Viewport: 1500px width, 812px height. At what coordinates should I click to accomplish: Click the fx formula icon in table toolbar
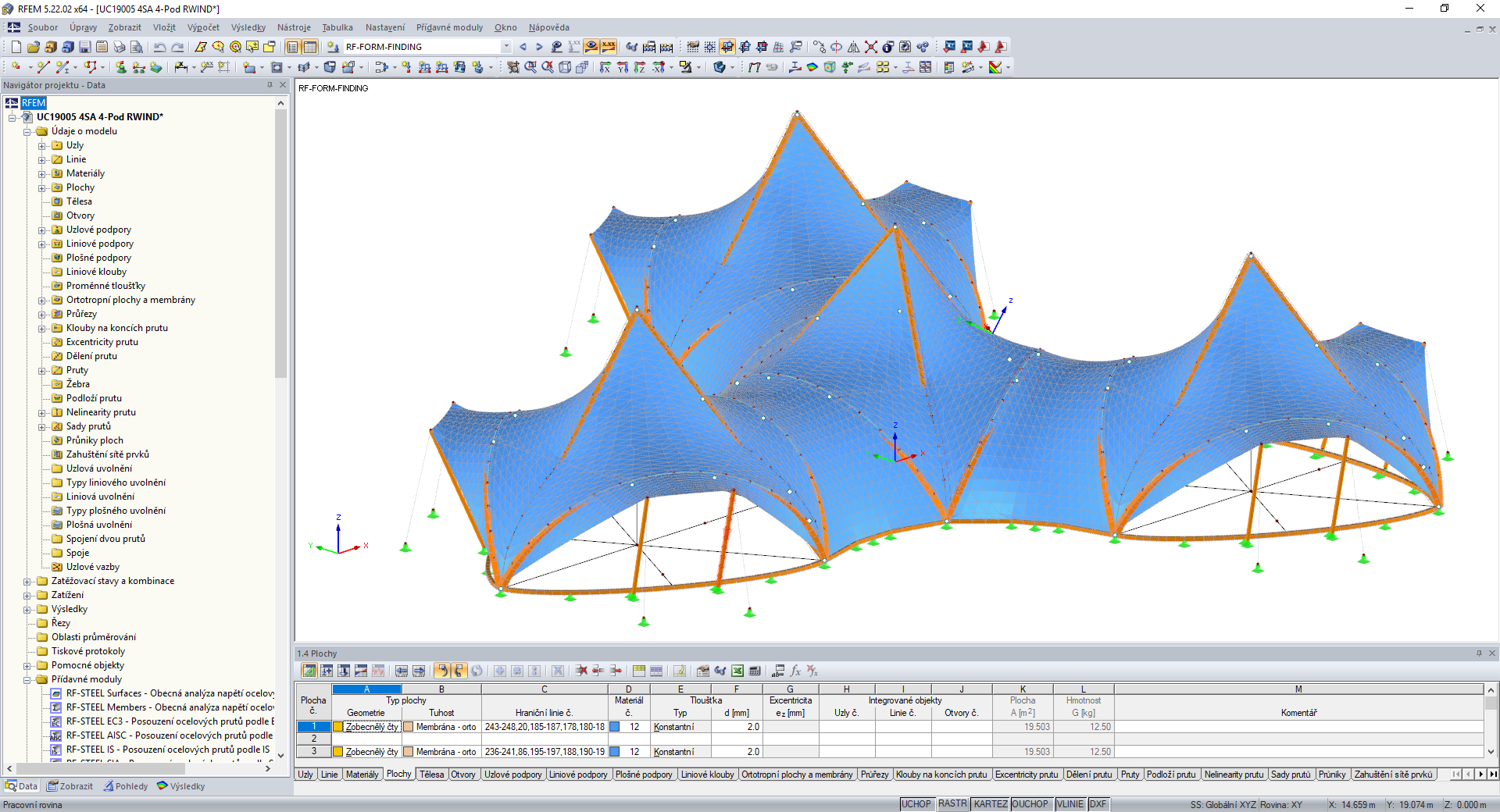tap(795, 671)
